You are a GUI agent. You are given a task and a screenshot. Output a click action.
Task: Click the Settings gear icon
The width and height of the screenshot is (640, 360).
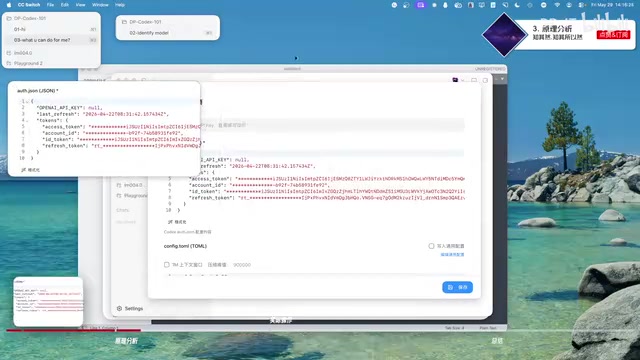119,309
